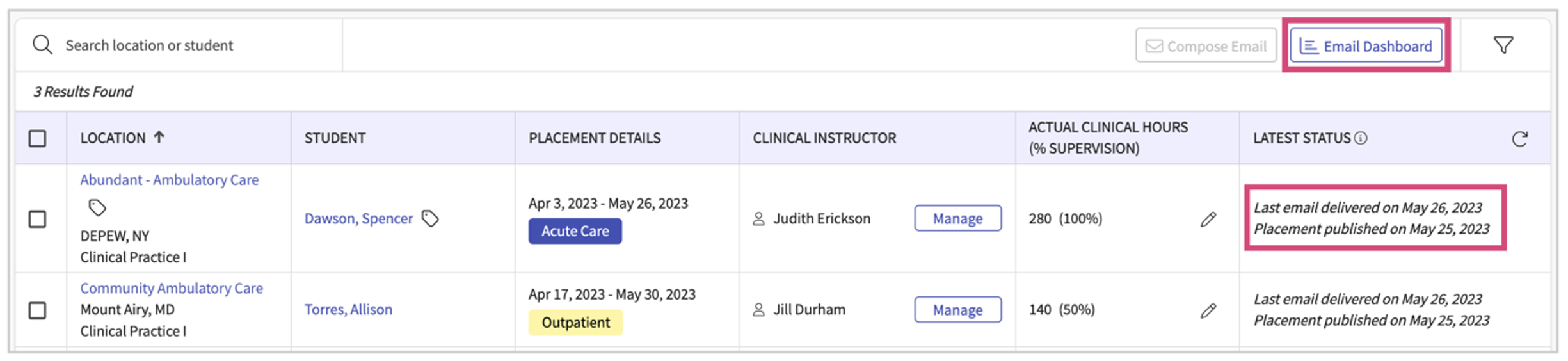The height and width of the screenshot is (361, 1568).
Task: Focus the Search location or student field
Action: (x=192, y=45)
